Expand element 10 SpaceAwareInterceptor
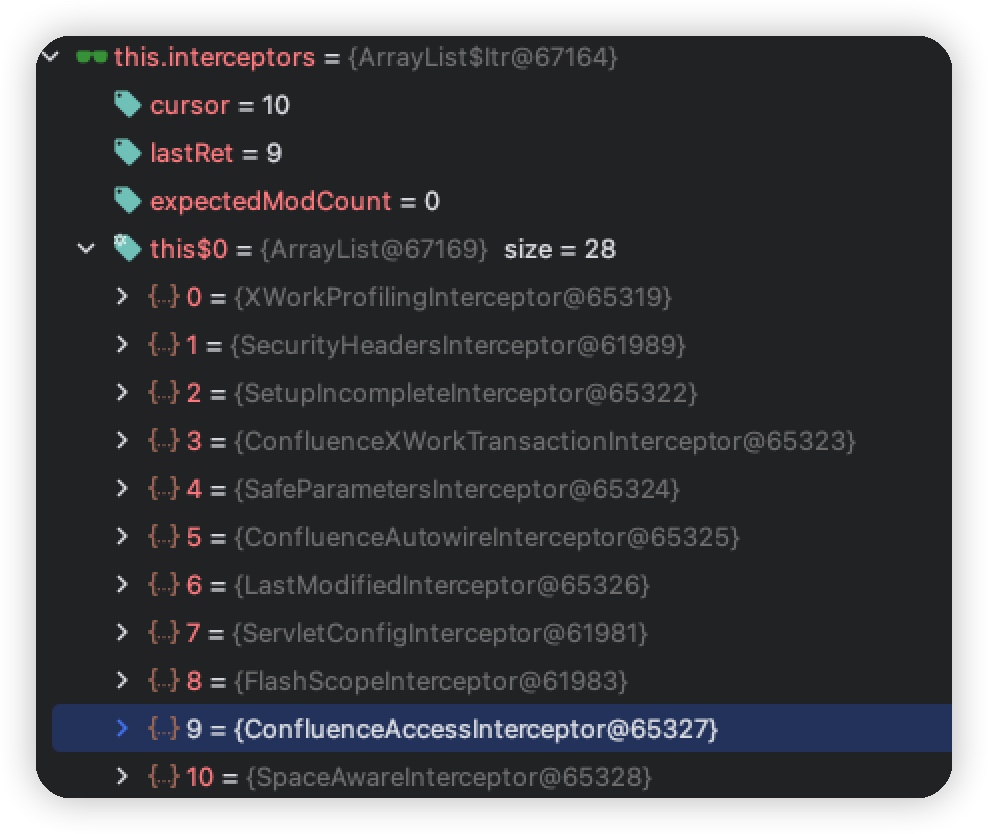Screen dimensions: 988x834 (122, 776)
